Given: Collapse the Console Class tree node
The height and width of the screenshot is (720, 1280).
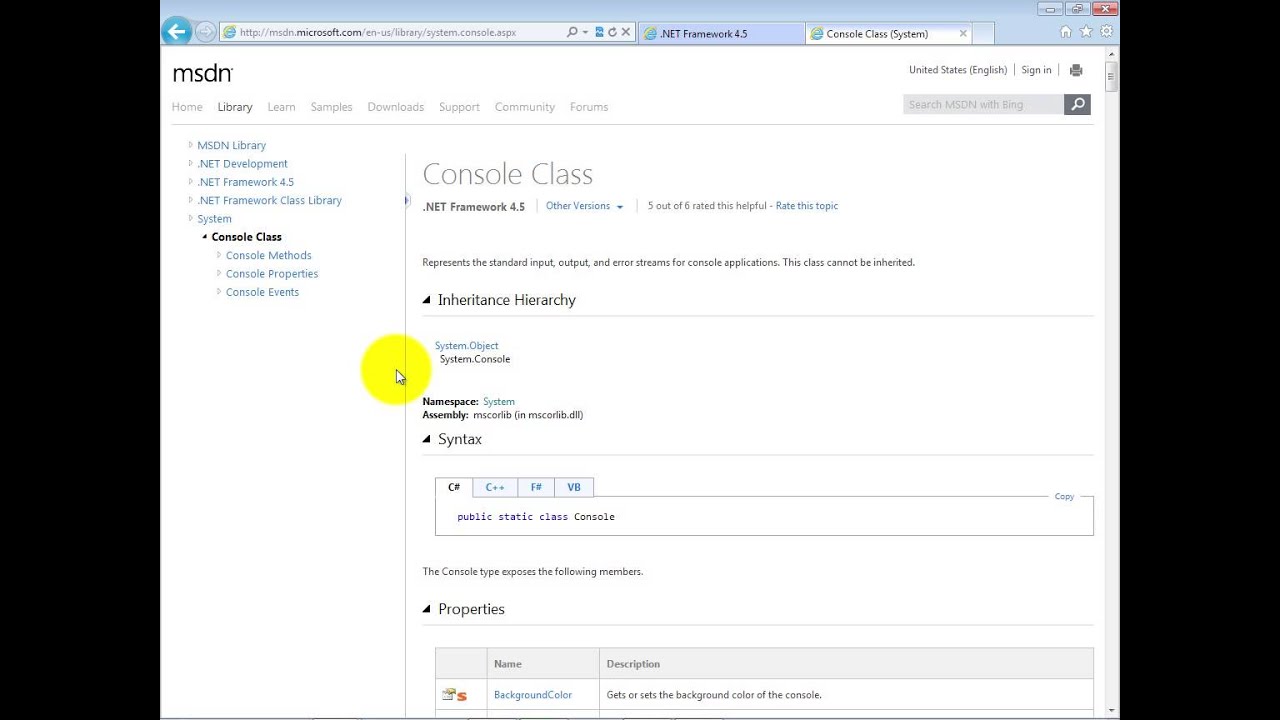Looking at the screenshot, I should pos(205,237).
